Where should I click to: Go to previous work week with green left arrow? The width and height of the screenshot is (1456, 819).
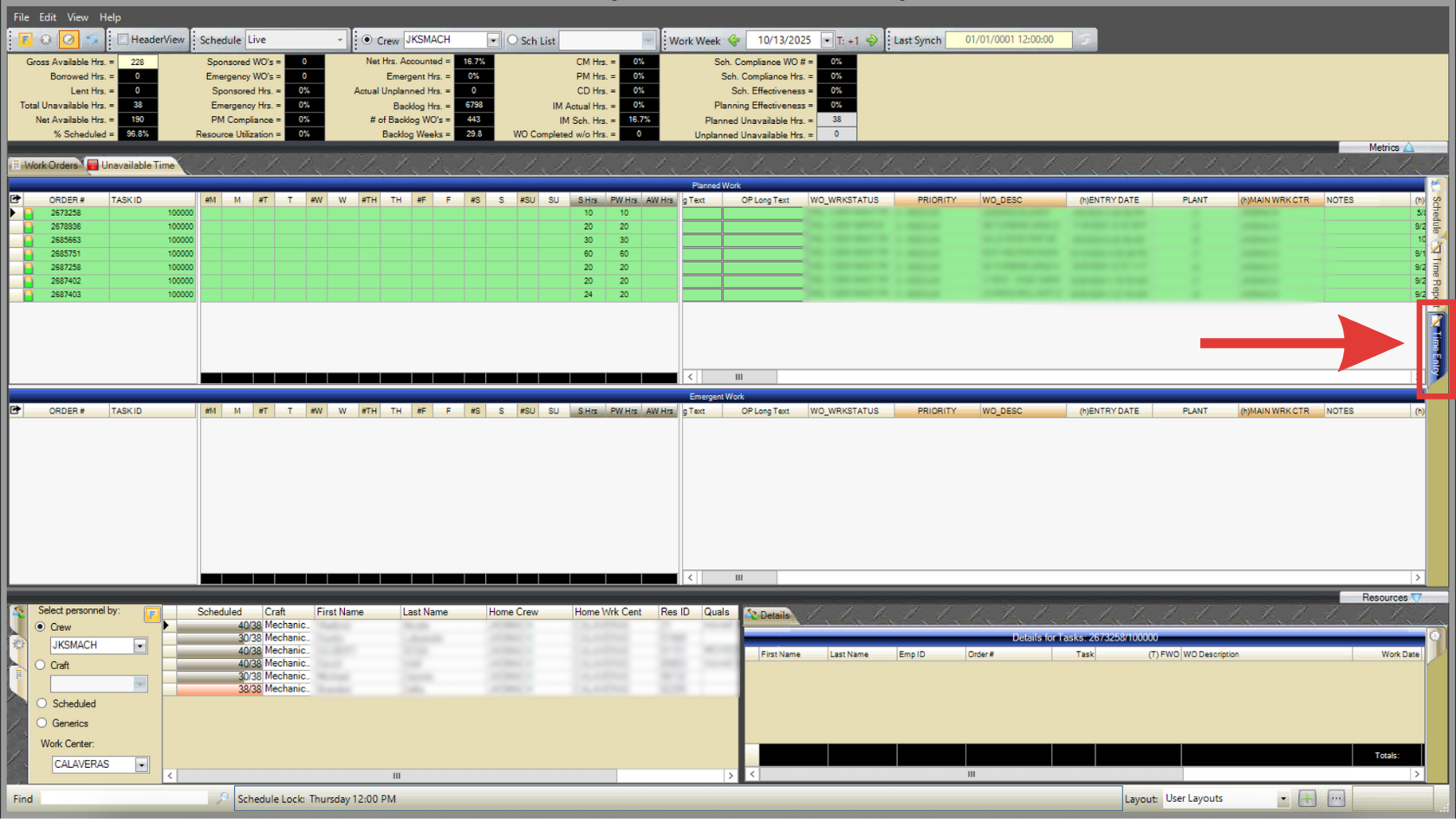[x=734, y=40]
